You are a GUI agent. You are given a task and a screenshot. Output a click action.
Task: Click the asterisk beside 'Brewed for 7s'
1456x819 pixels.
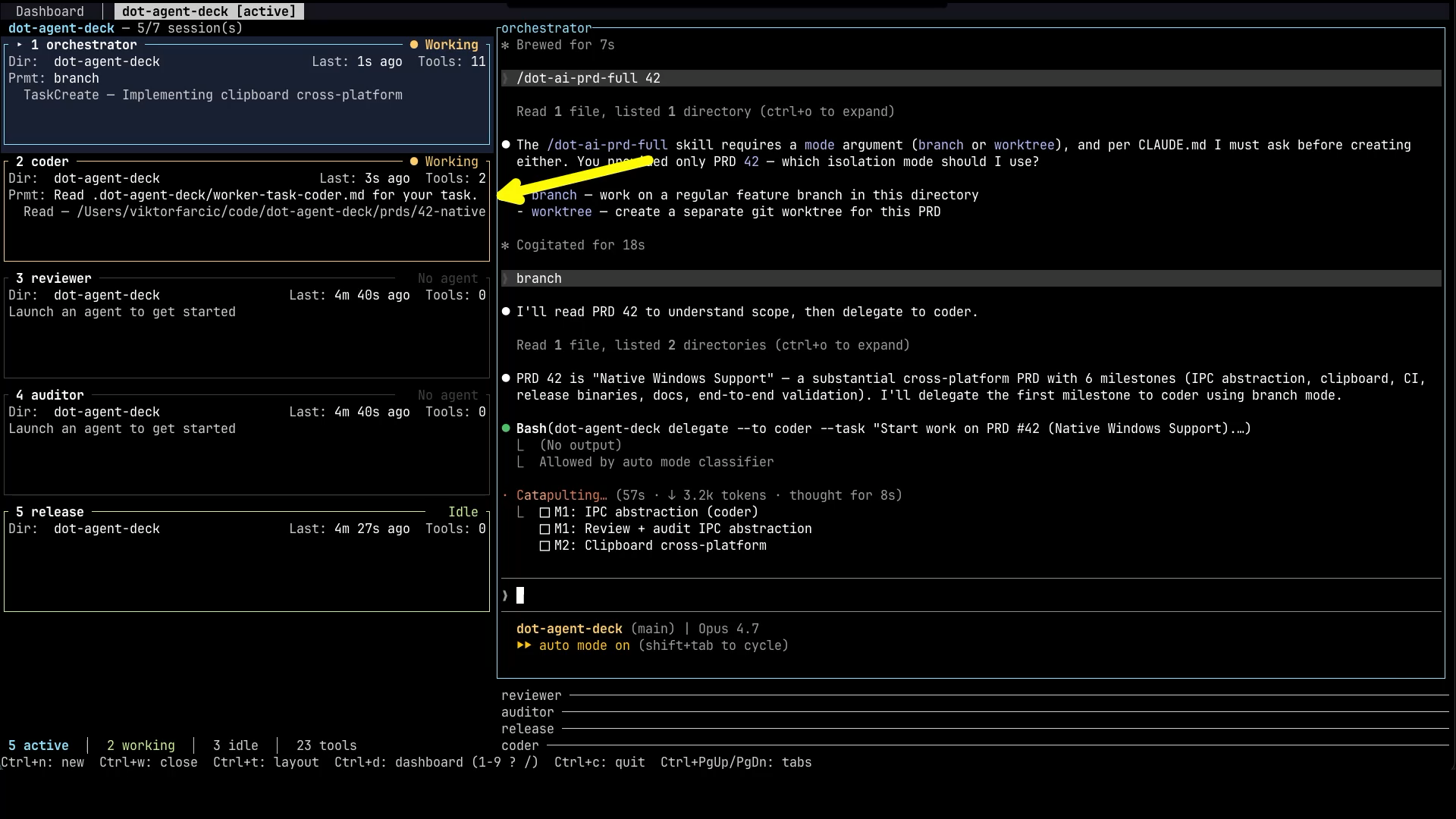click(506, 45)
